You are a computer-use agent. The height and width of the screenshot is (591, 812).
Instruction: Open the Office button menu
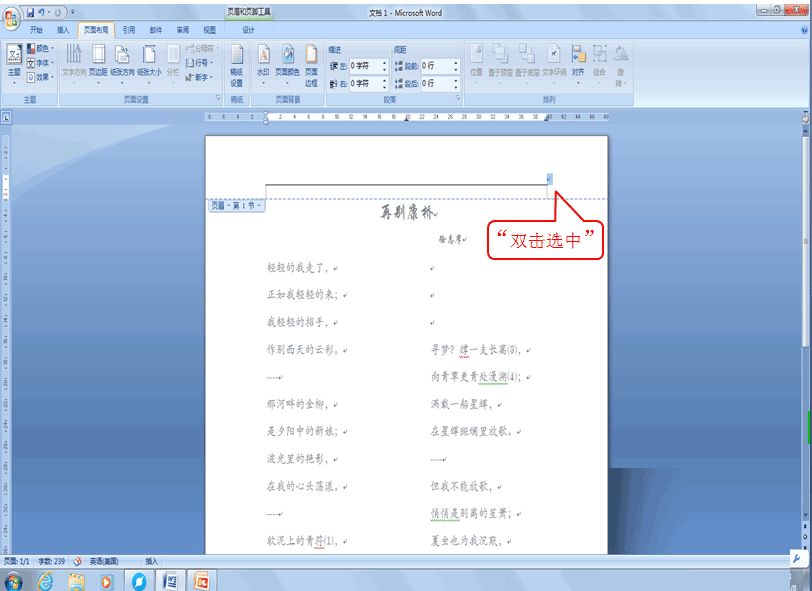(11, 17)
